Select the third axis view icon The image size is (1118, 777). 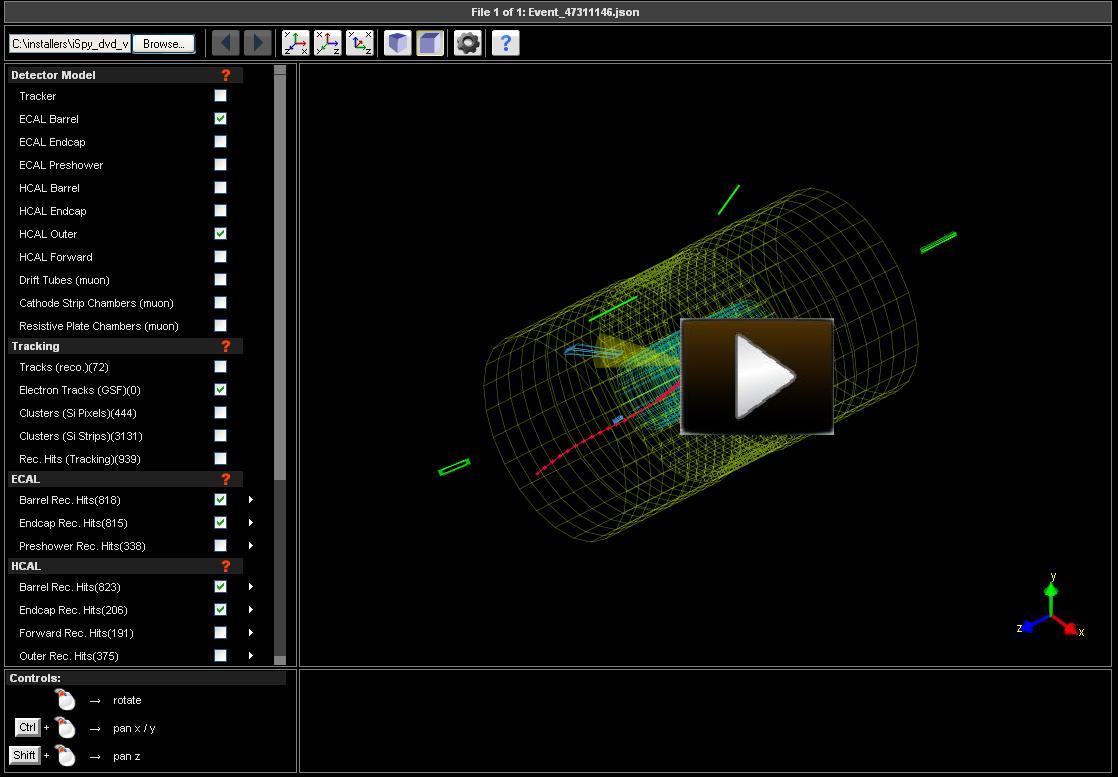tap(360, 43)
